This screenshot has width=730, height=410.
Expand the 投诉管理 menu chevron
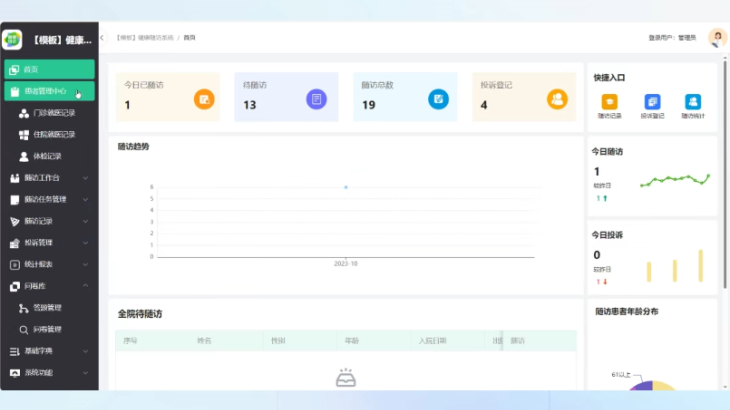coord(86,242)
